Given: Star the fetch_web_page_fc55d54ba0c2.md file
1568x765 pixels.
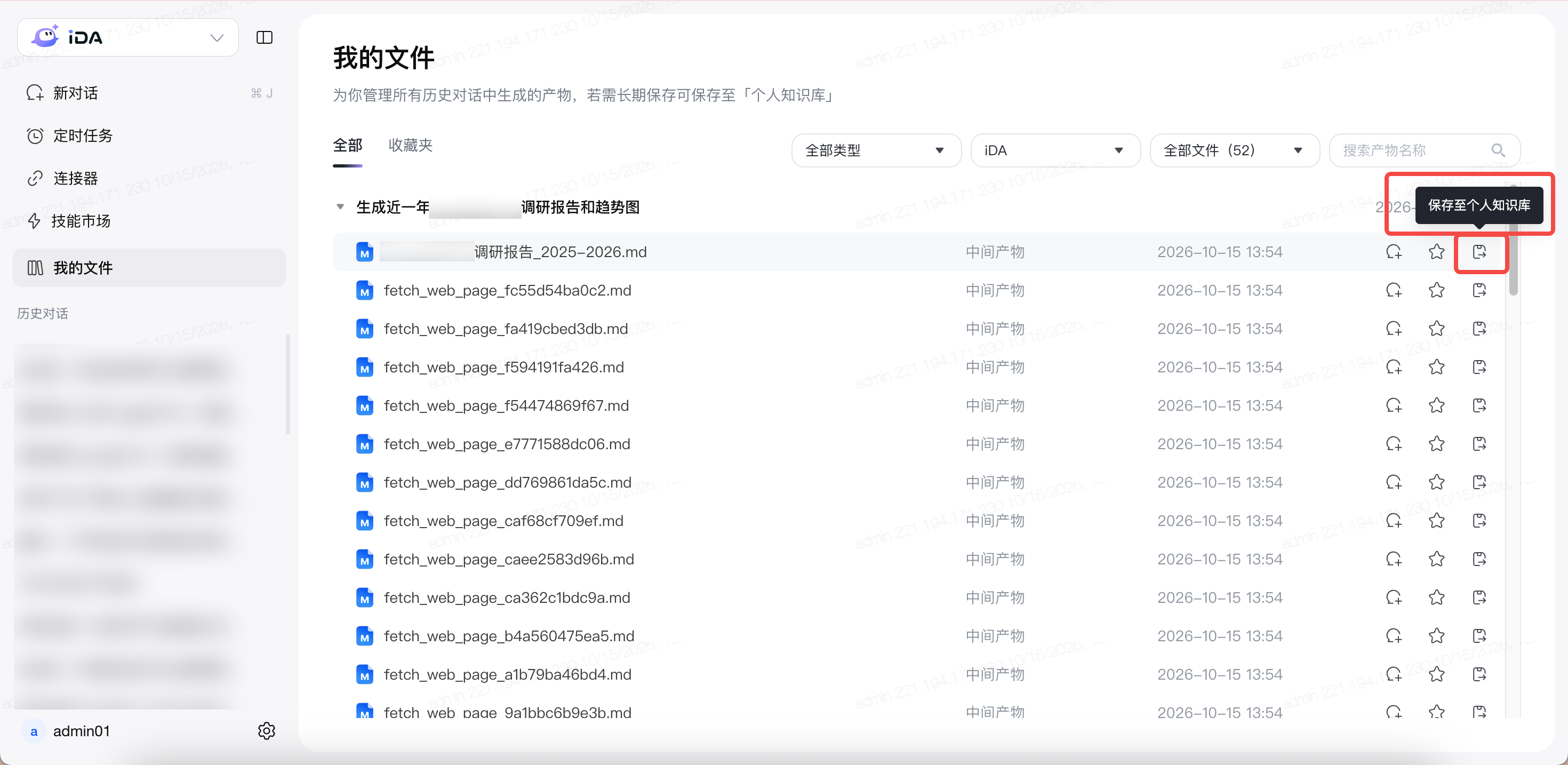Looking at the screenshot, I should point(1436,290).
